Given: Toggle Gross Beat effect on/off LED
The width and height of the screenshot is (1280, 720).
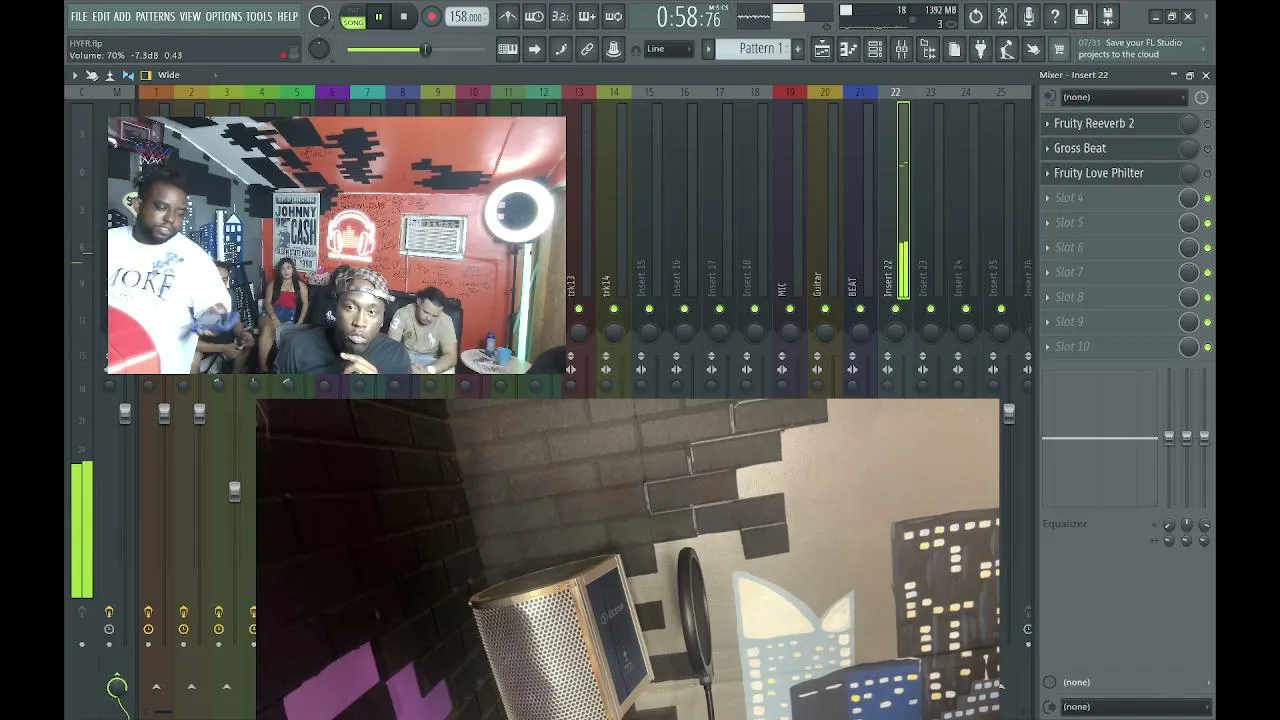Looking at the screenshot, I should (1207, 149).
